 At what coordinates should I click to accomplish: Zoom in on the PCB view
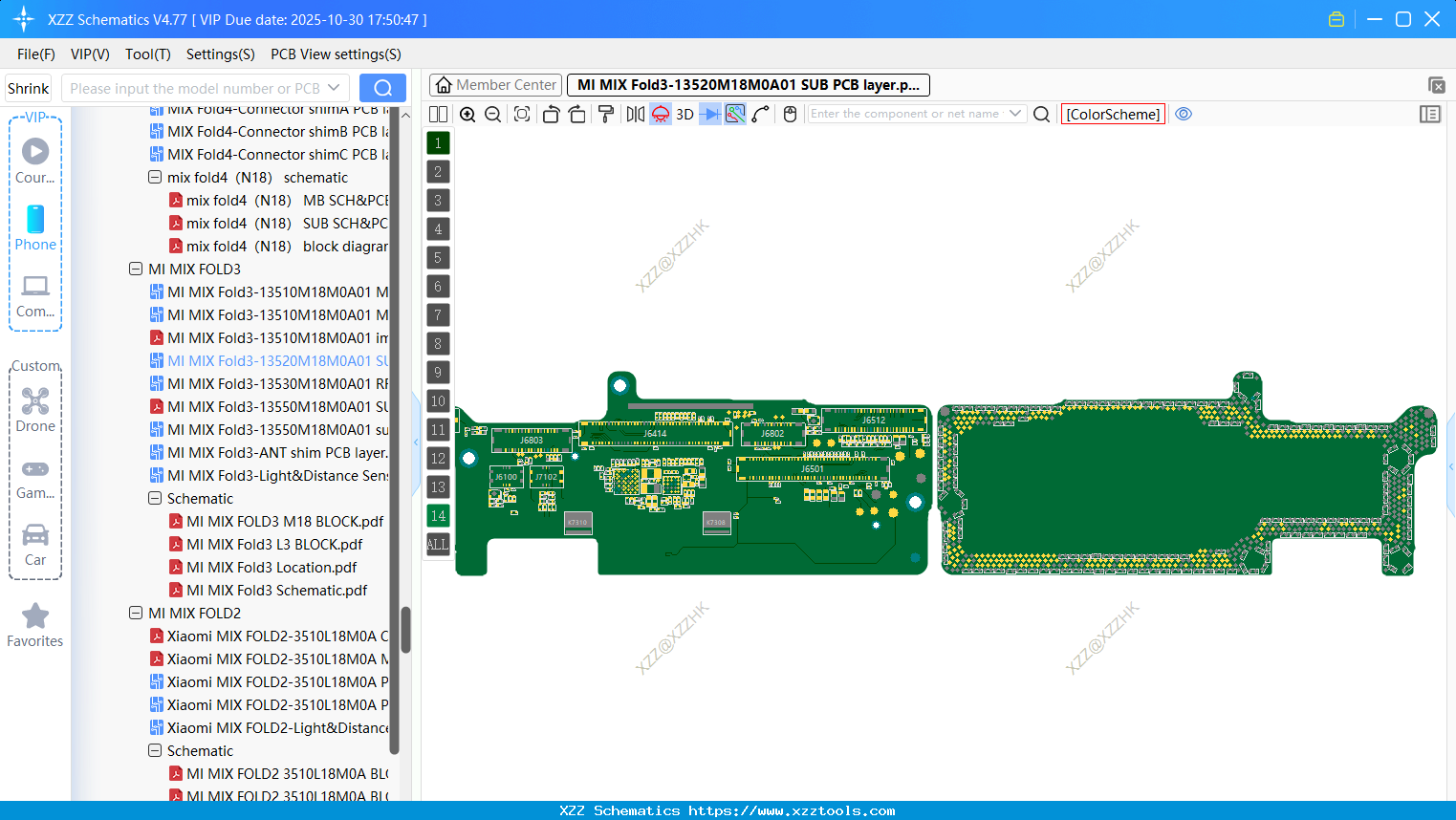467,114
